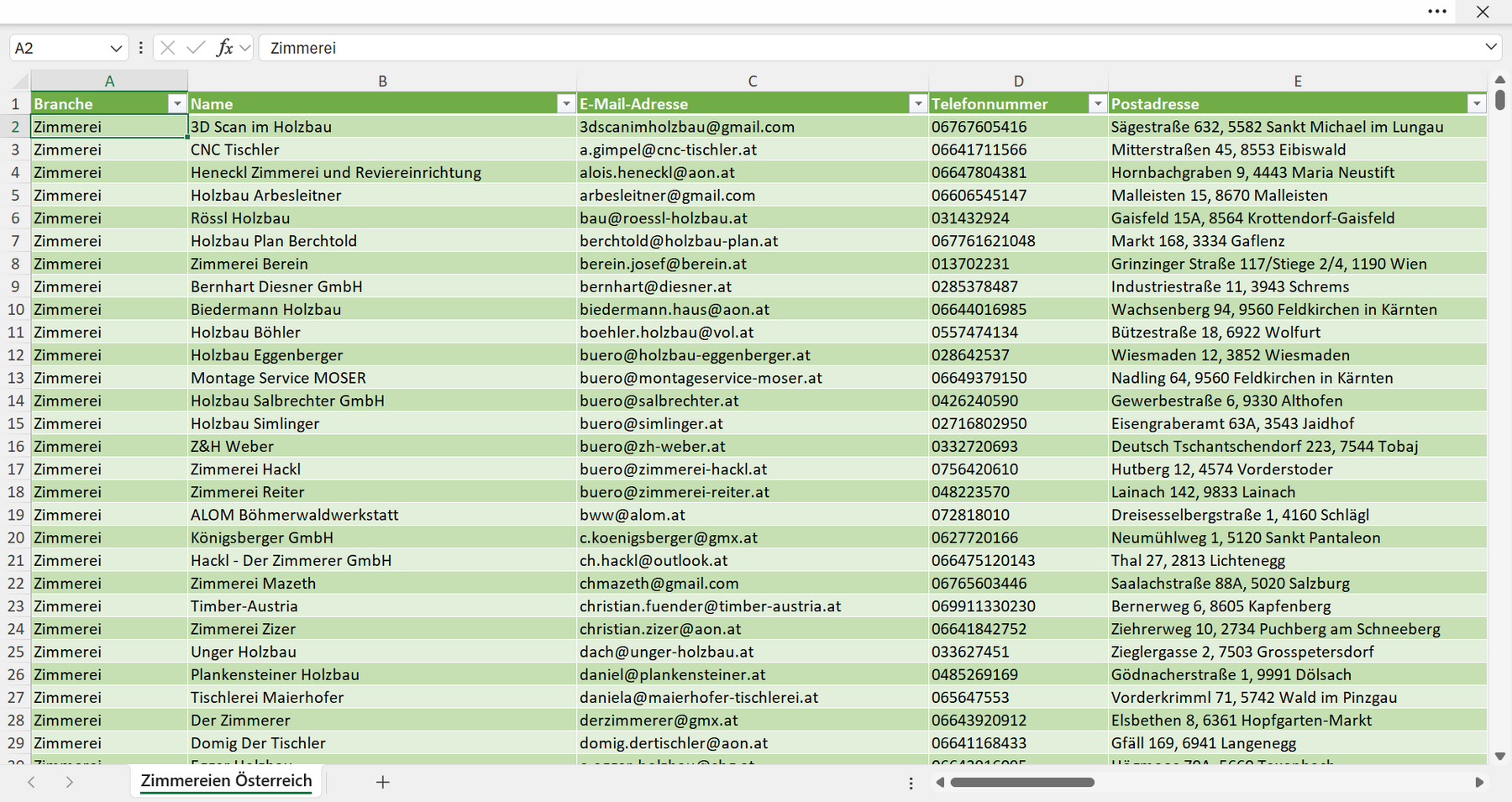Select cell Bernhart Diesner GmbH
1512x802 pixels.
click(382, 286)
